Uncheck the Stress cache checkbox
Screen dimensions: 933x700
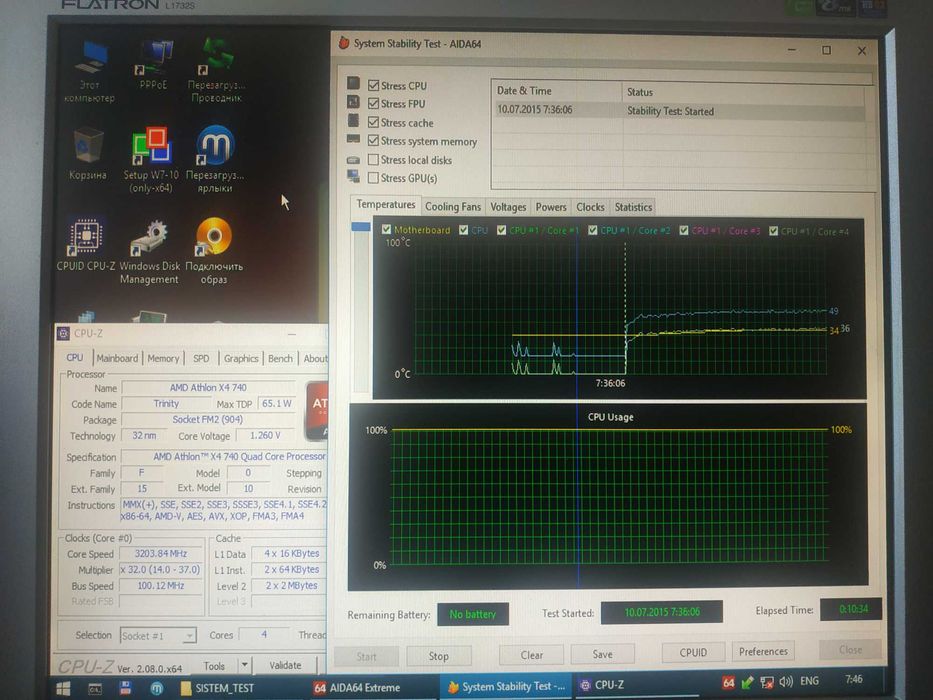coord(374,122)
